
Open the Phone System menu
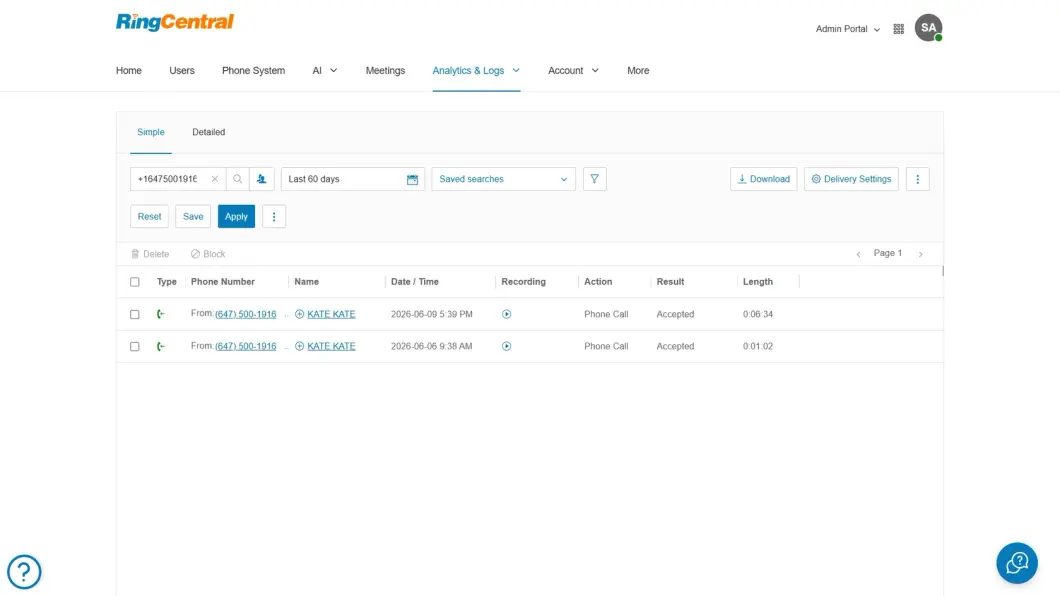(x=254, y=70)
